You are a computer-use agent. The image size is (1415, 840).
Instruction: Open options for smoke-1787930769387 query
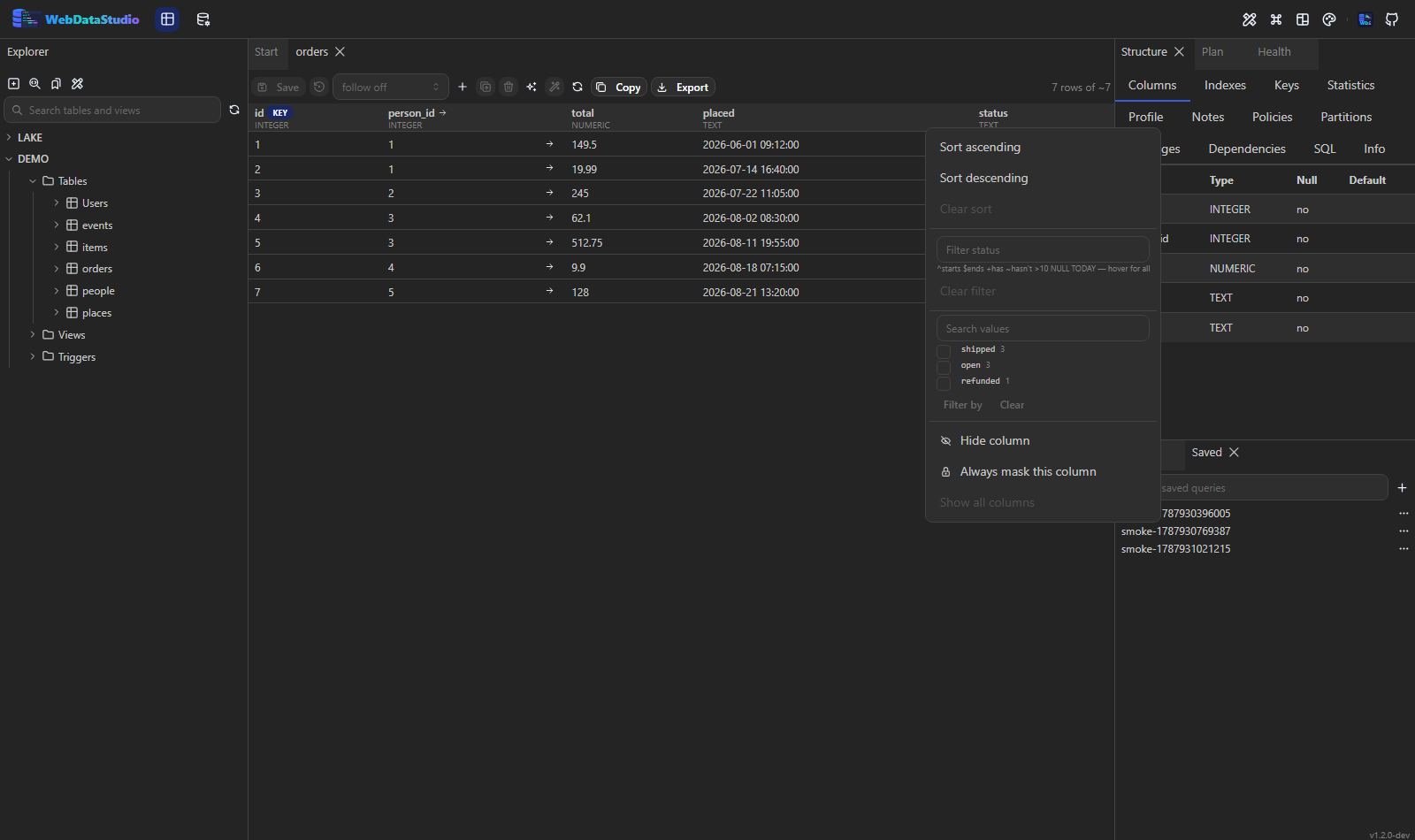[x=1404, y=531]
